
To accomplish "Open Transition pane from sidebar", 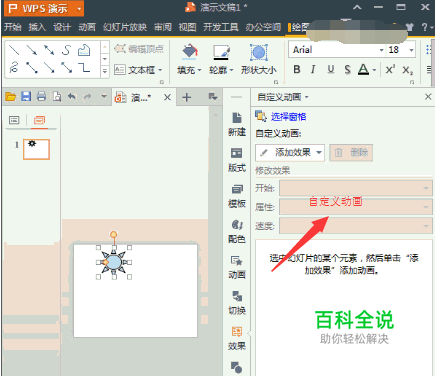I will 237,303.
